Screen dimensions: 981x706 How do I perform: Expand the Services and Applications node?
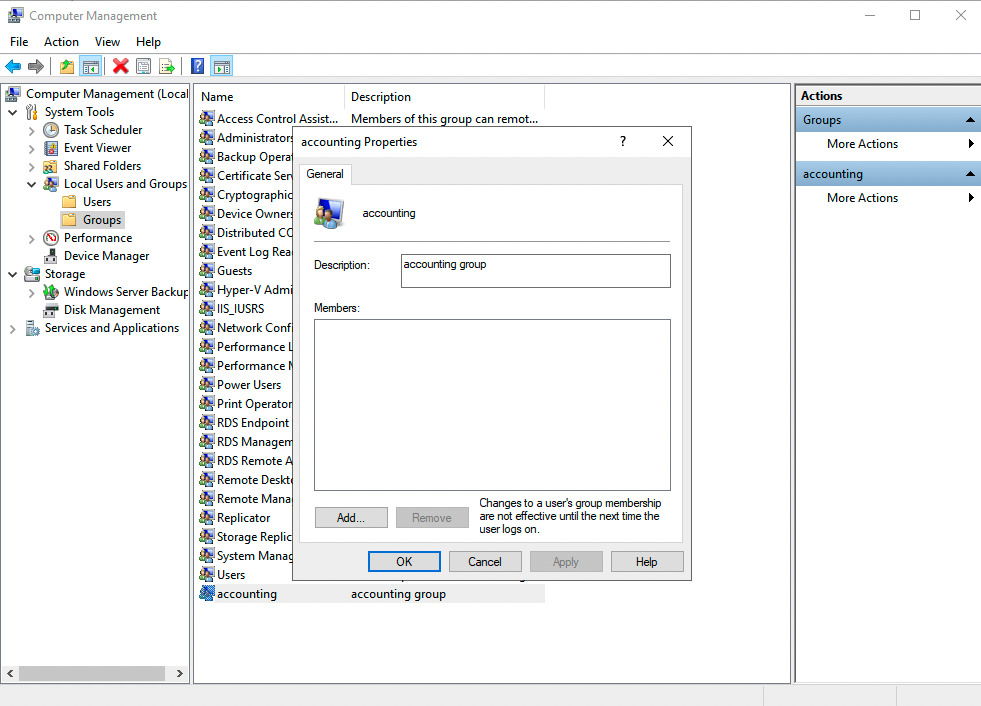click(x=13, y=328)
